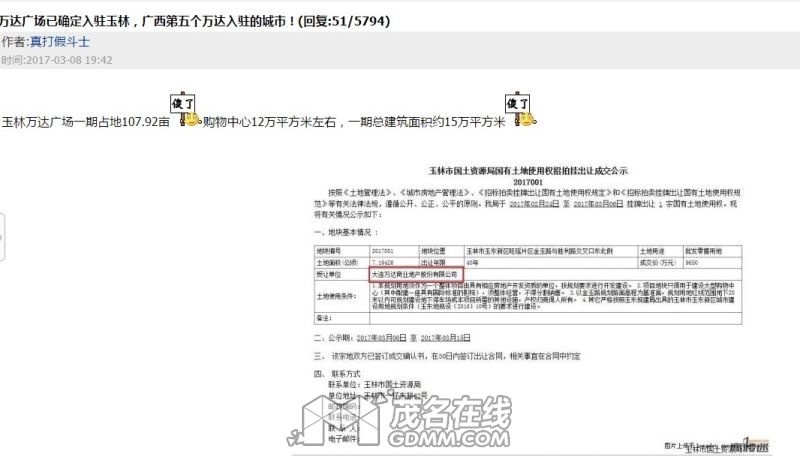The height and width of the screenshot is (460, 800).
Task: Click the second 傻了 sign emoticon after 15万平方米
Action: tap(520, 109)
